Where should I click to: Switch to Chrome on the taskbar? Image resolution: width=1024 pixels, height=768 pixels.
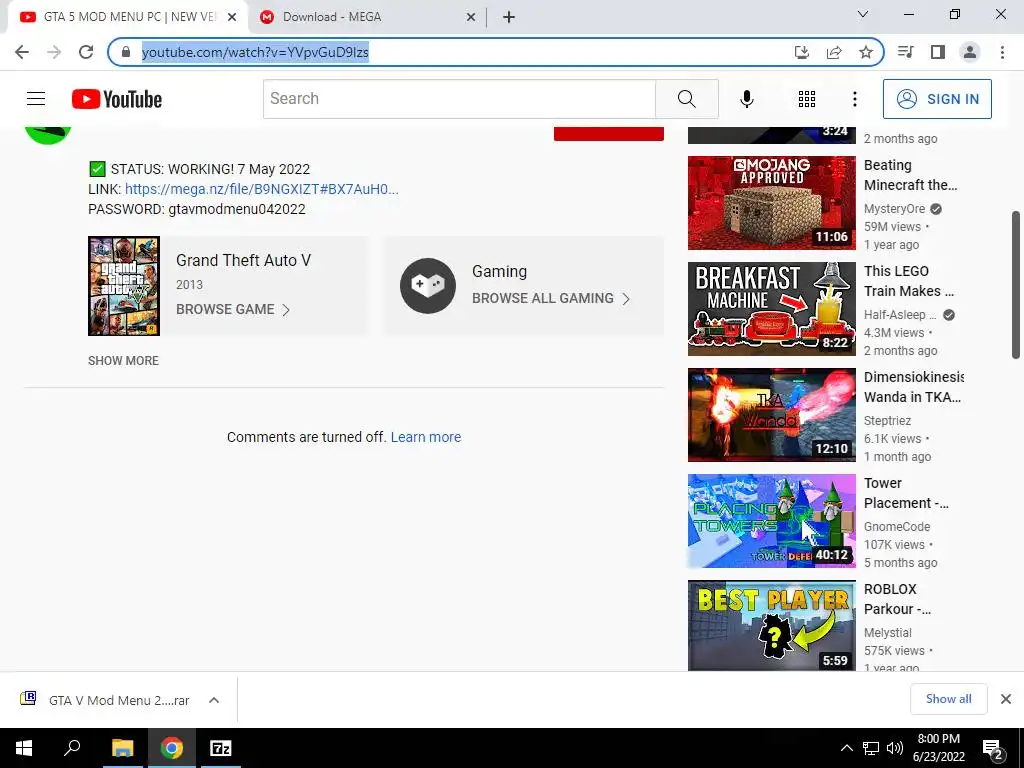171,748
